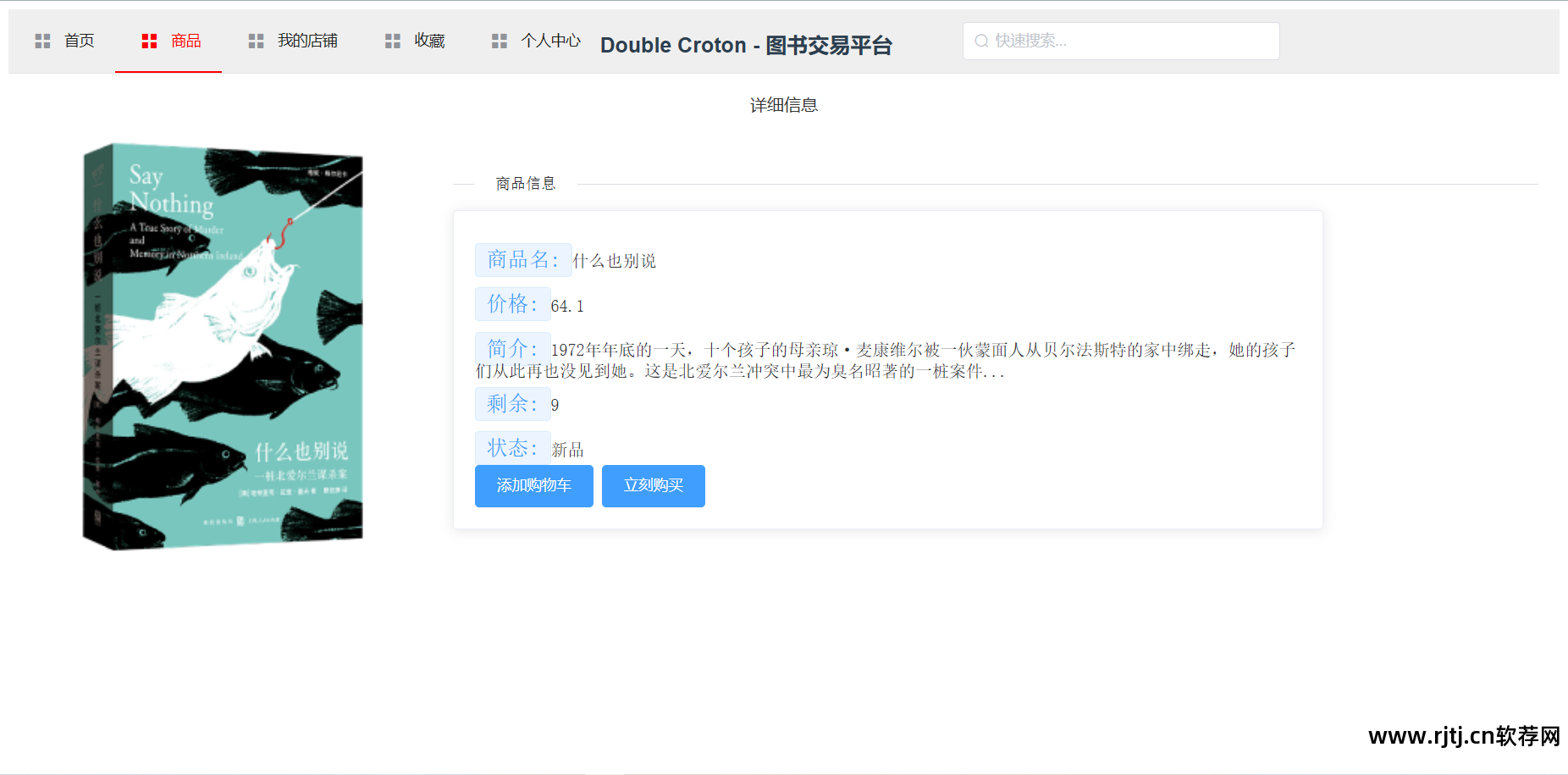The image size is (1568, 775).
Task: Click the red grid icon beside 商品
Action: [x=149, y=41]
